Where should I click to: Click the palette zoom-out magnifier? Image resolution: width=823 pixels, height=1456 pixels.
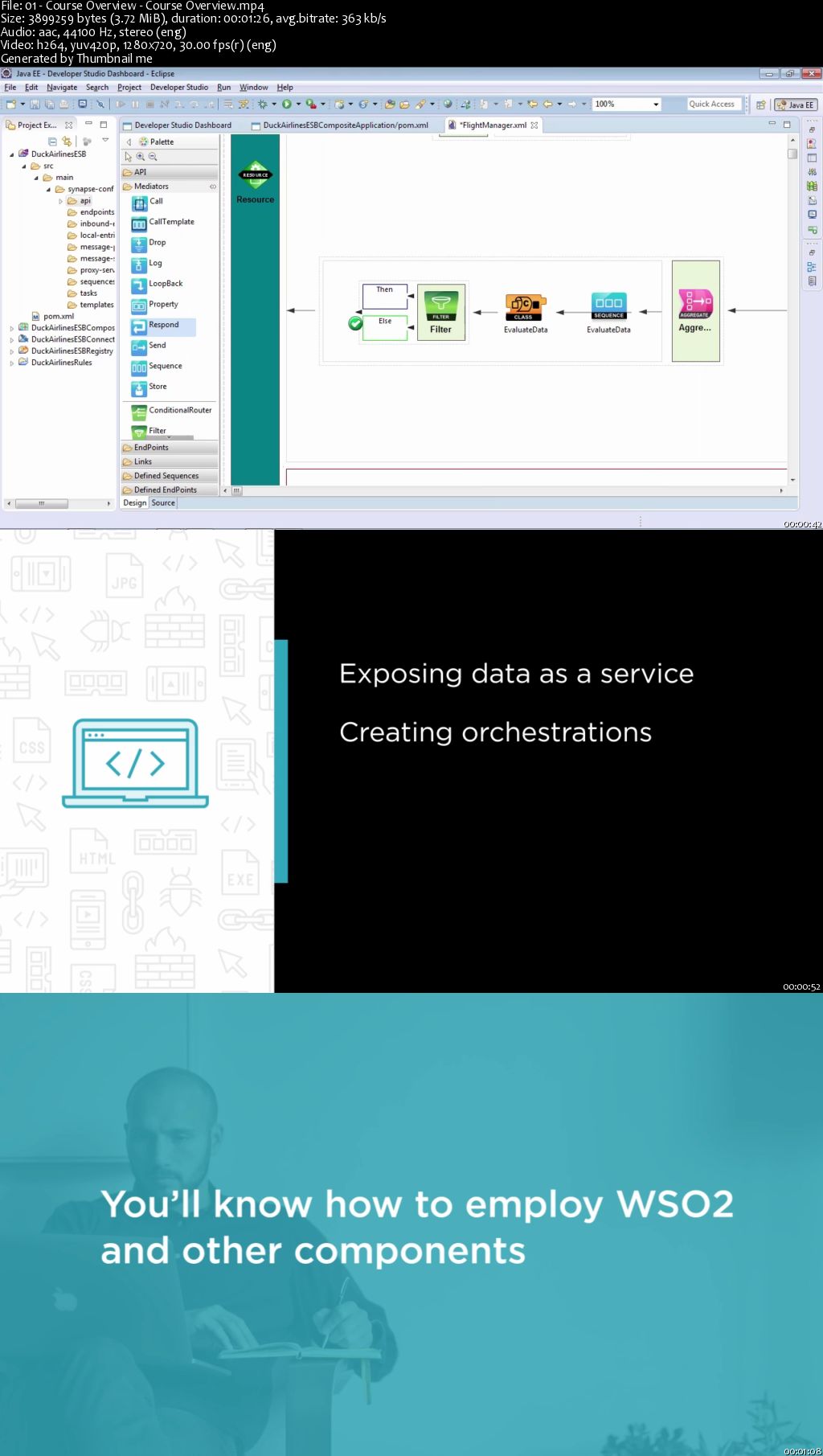click(153, 157)
